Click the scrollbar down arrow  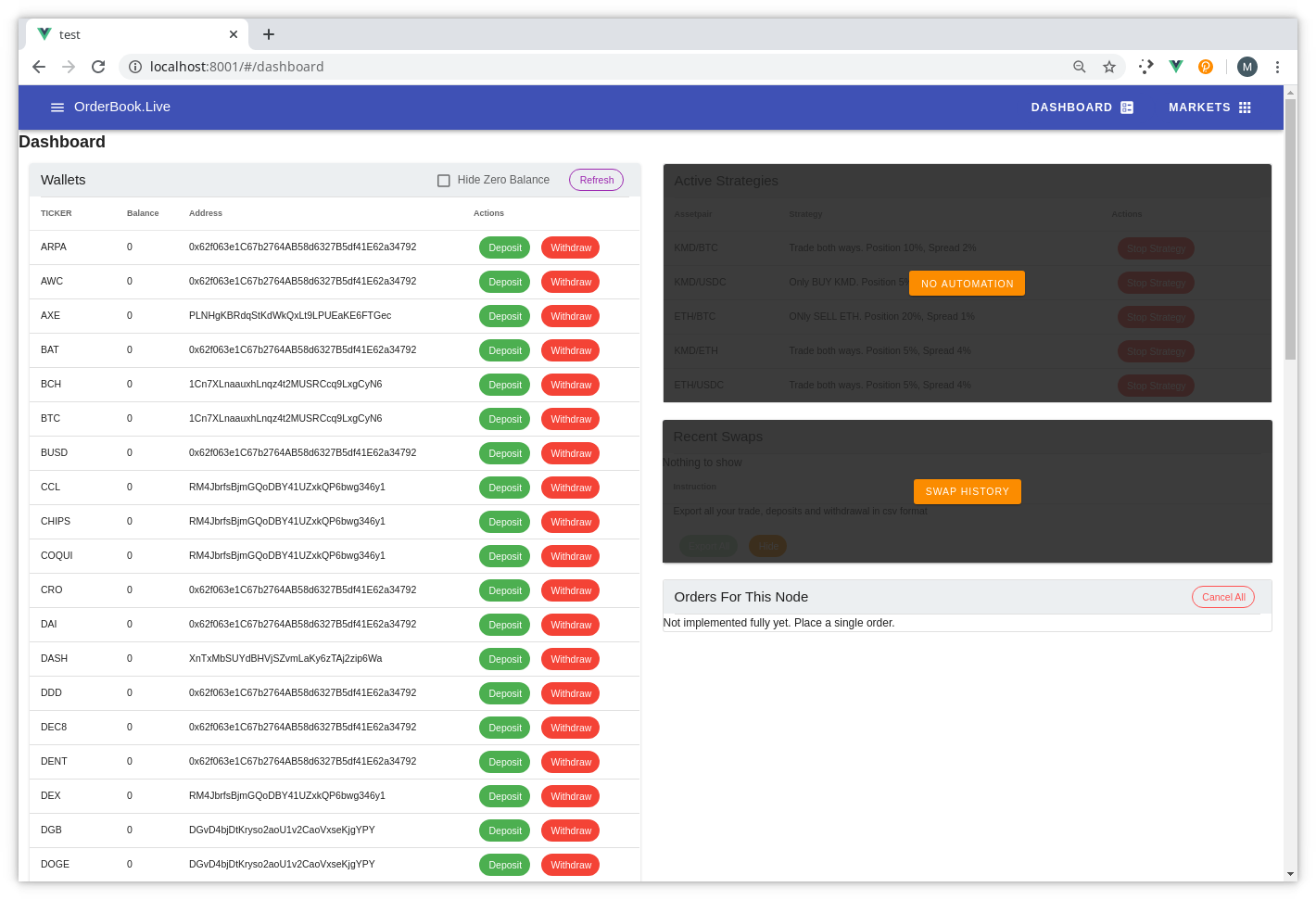pos(1290,874)
